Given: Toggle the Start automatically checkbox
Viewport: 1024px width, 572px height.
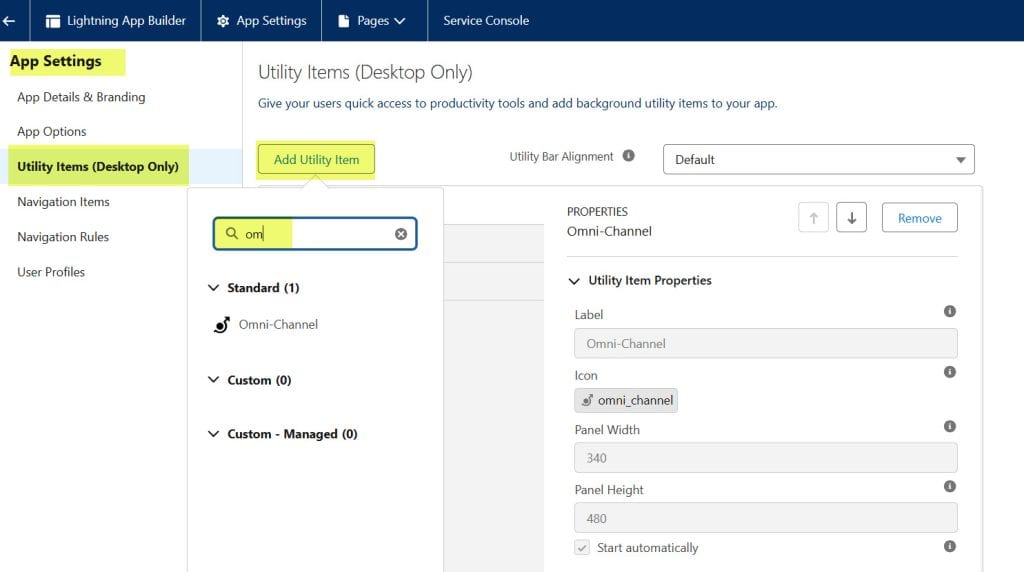Looking at the screenshot, I should [582, 547].
